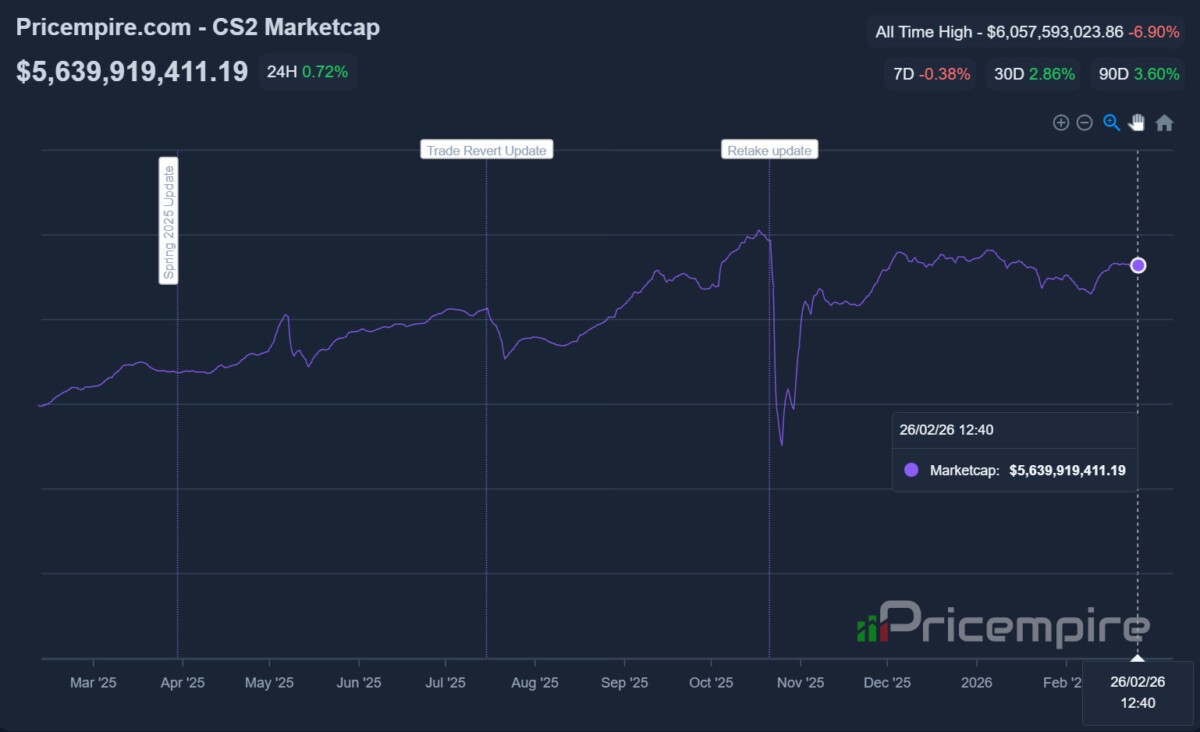Reset chart zoom with home icon
The image size is (1200, 732).
(1164, 123)
